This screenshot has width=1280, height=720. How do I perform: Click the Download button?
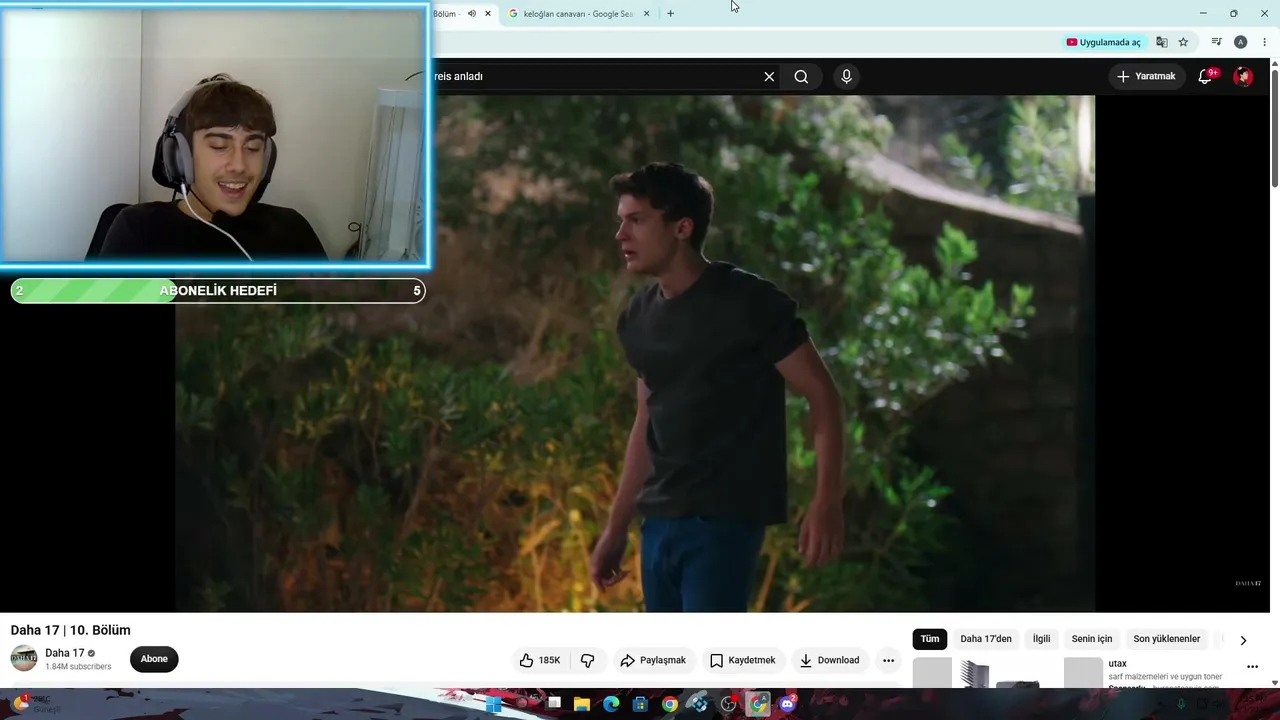tap(829, 660)
